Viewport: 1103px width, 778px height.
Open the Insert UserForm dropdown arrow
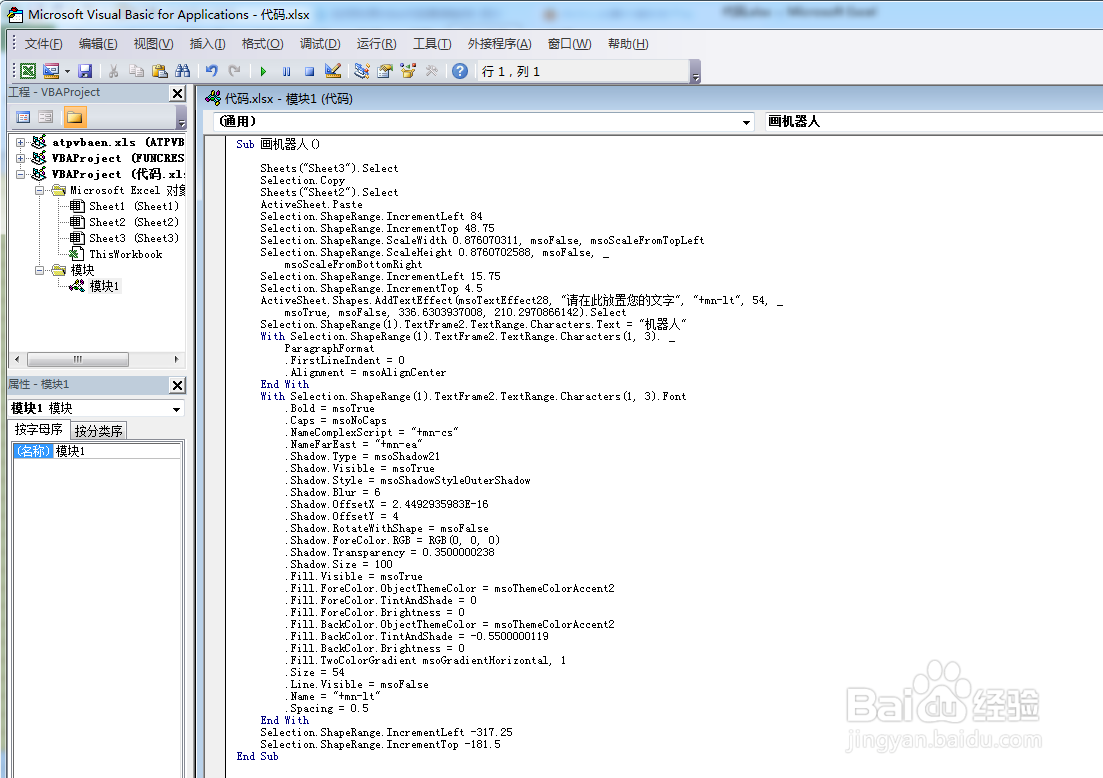click(x=67, y=71)
